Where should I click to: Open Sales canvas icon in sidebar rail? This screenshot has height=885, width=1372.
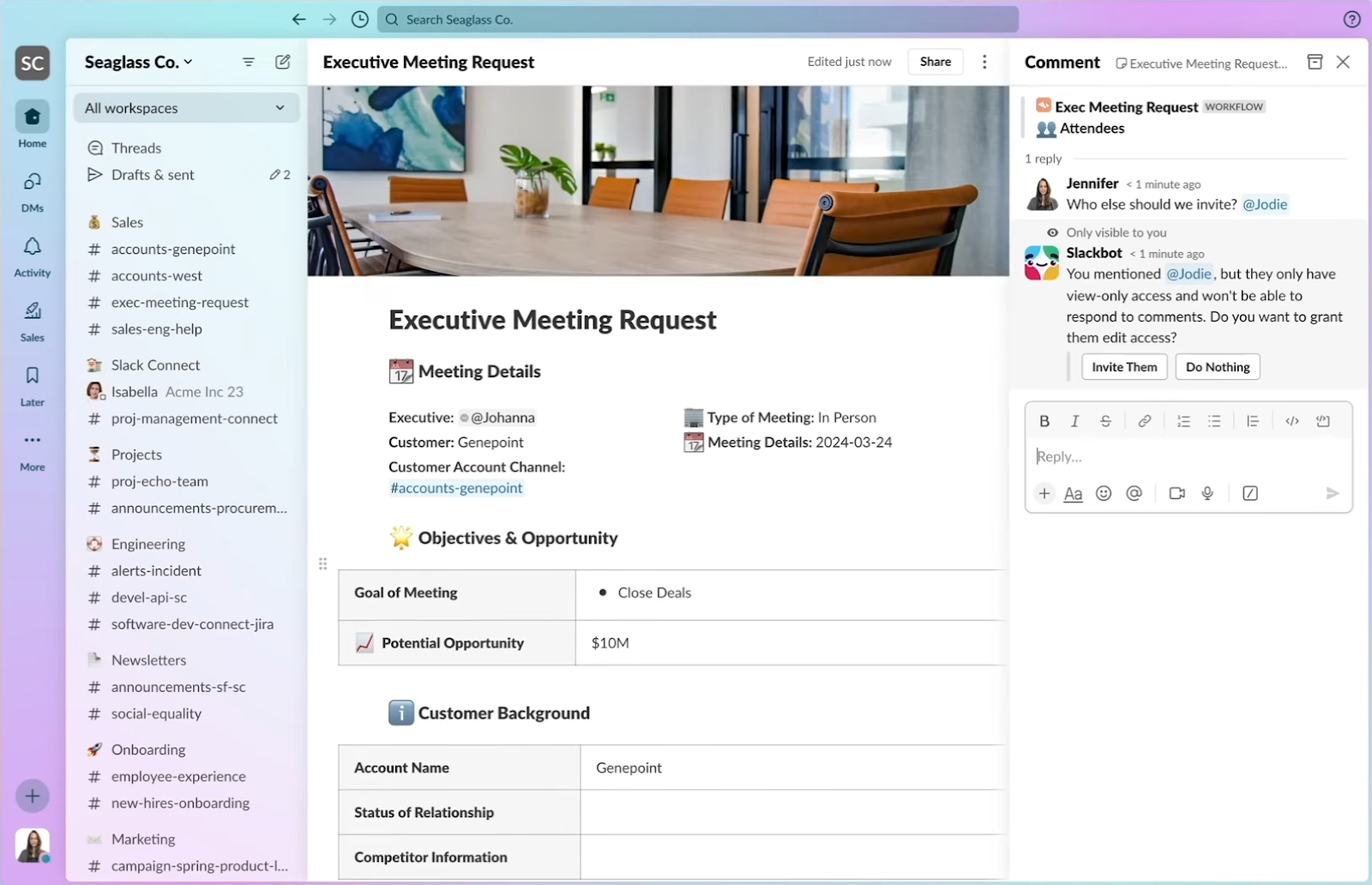click(32, 321)
